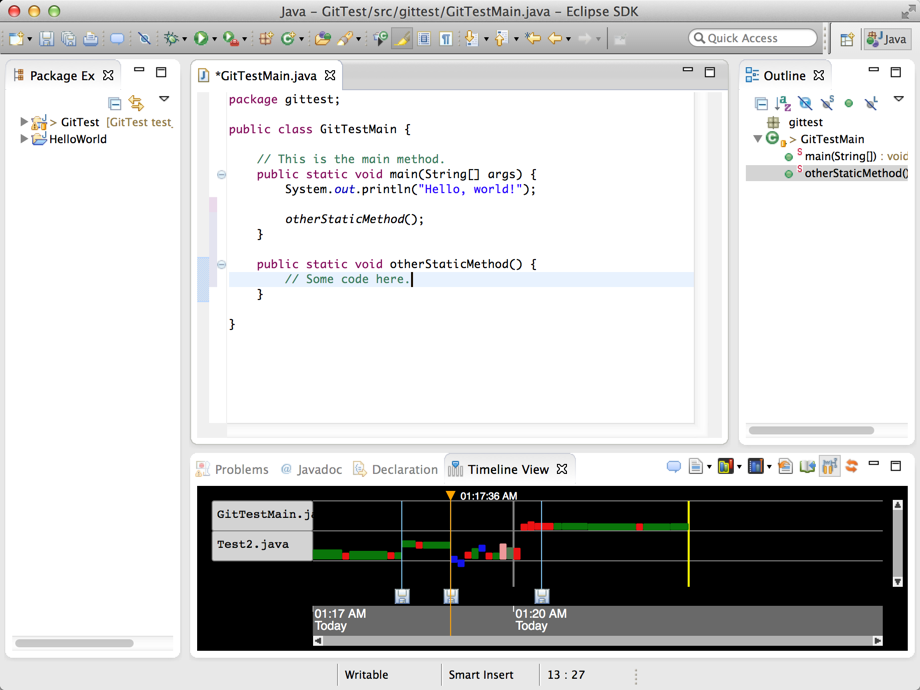920x690 pixels.
Task: Toggle Link with Editor in Package Explorer
Action: pos(136,103)
